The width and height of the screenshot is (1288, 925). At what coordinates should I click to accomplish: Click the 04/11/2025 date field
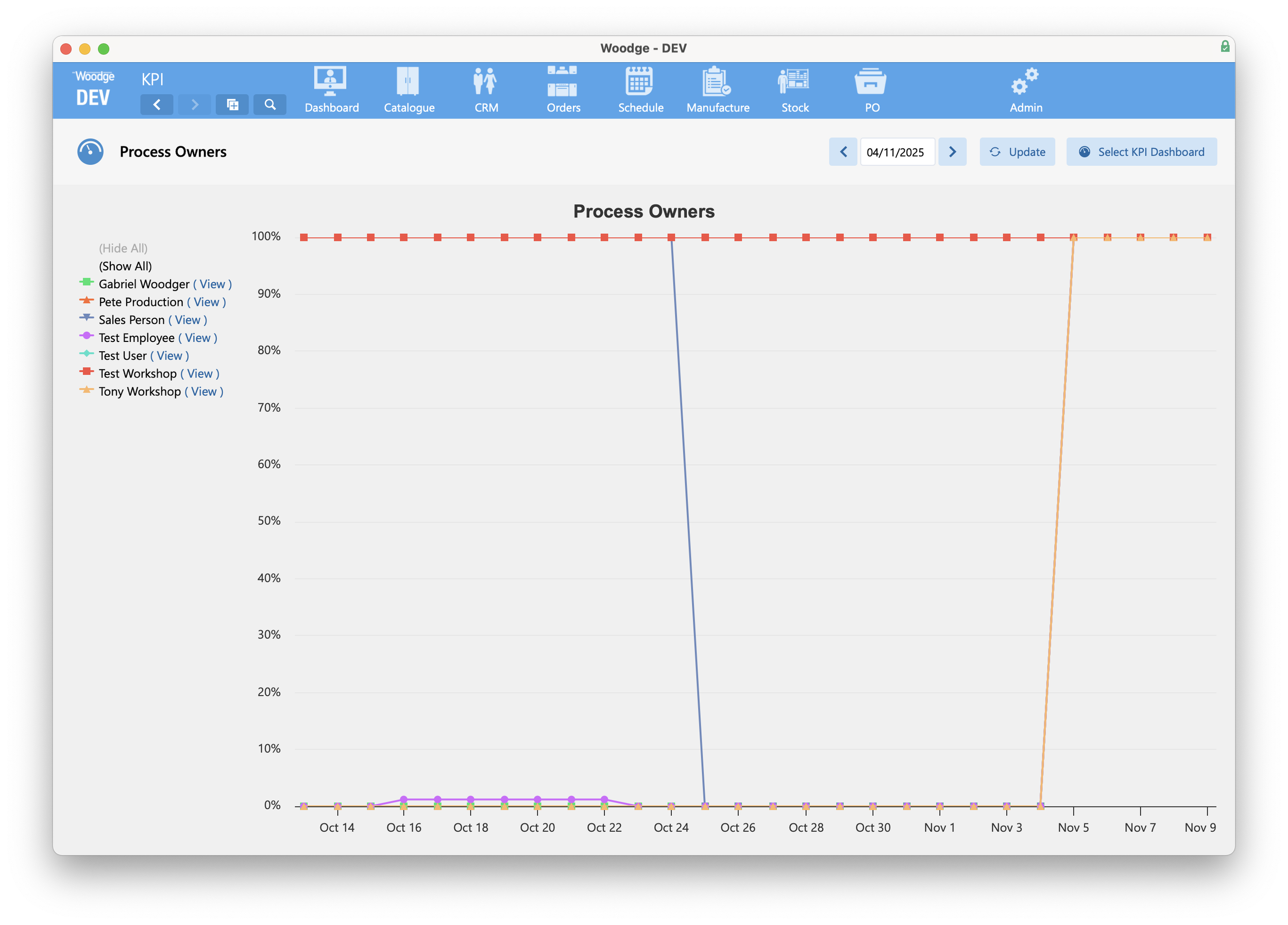pos(897,152)
